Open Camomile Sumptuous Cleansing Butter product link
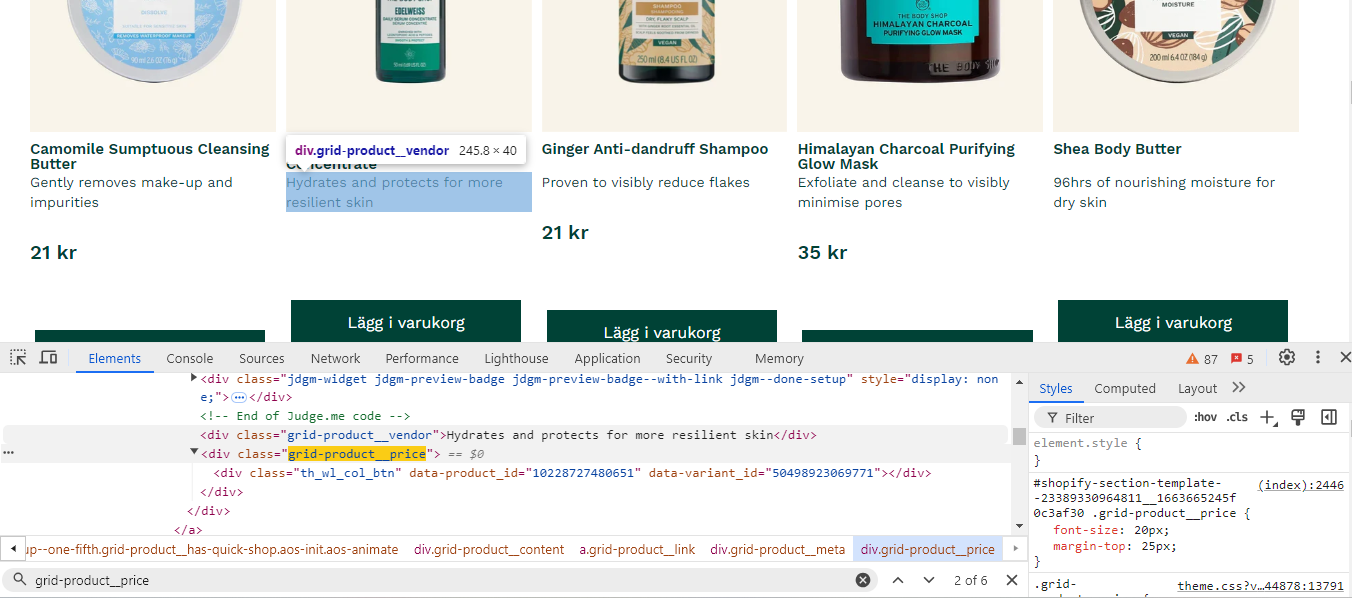1352x598 pixels. [150, 156]
